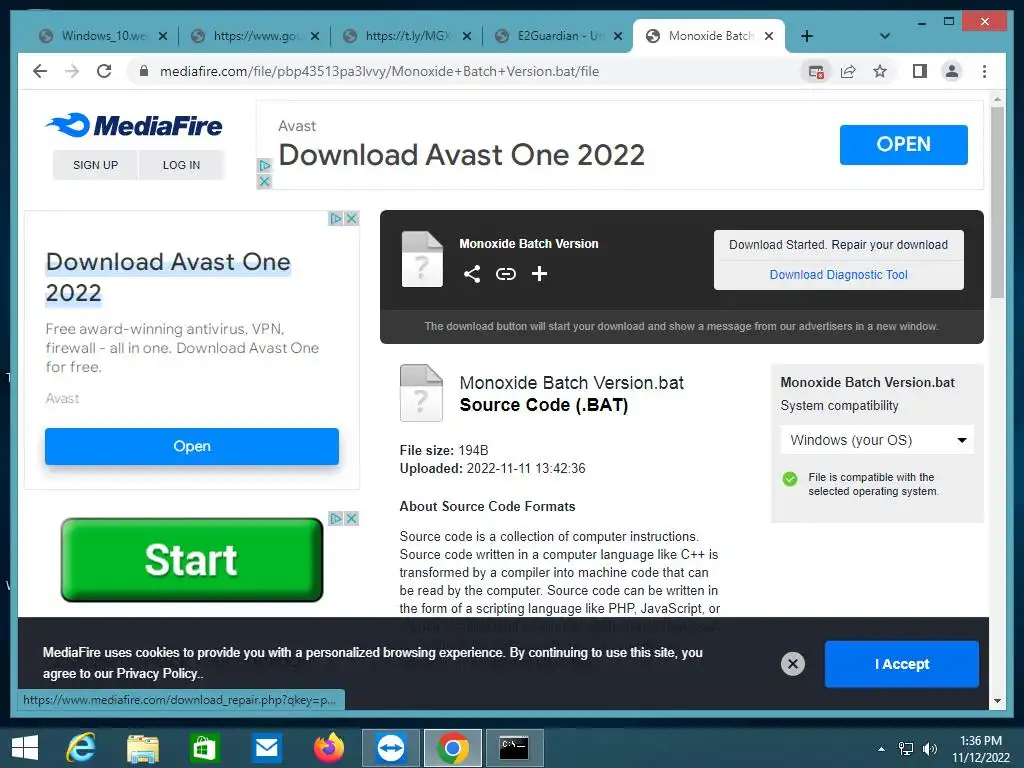Viewport: 1024px width, 768px height.
Task: Switch to TeamViewer in taskbar
Action: (x=391, y=748)
